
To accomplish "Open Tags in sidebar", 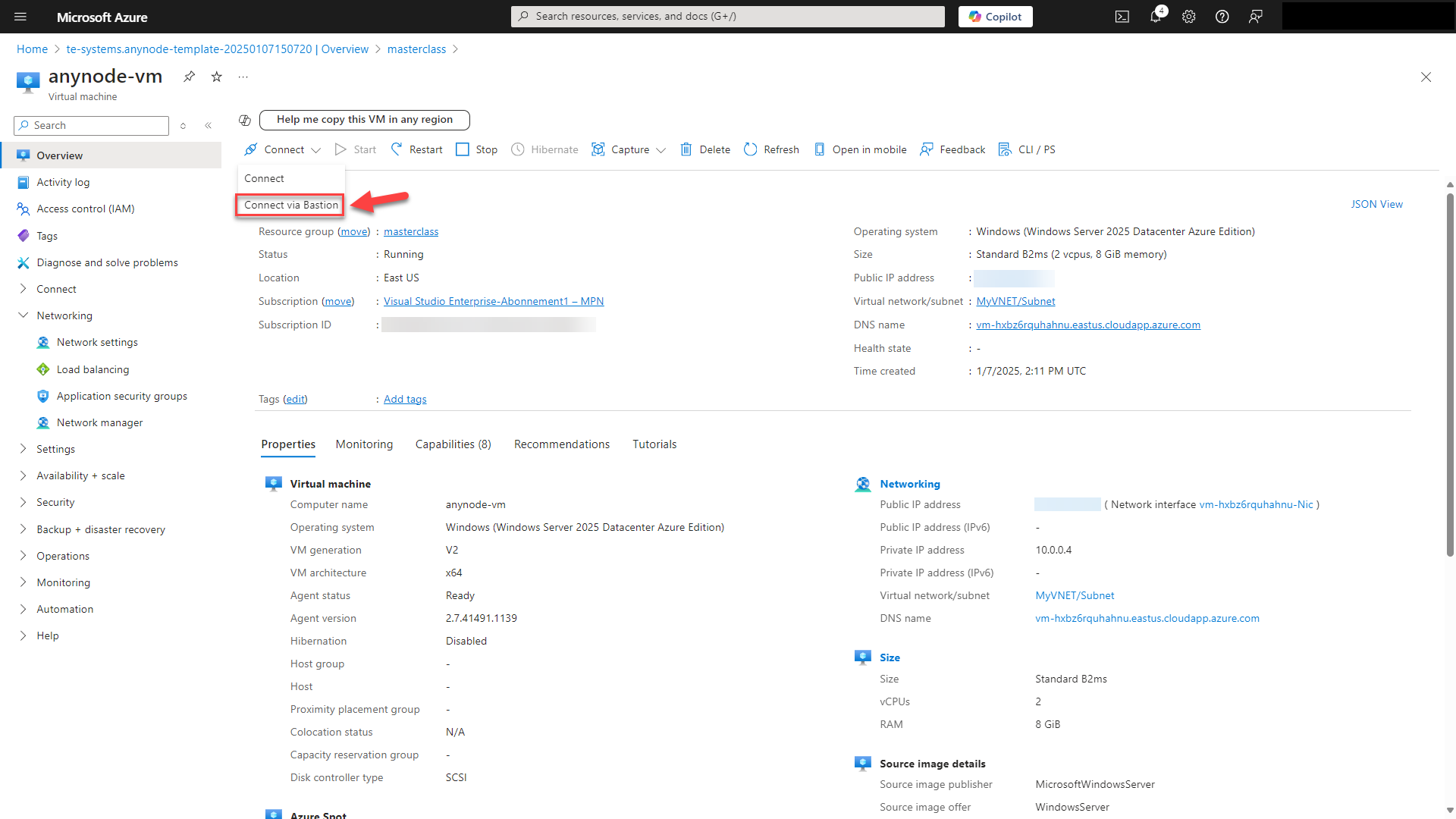I will click(47, 237).
